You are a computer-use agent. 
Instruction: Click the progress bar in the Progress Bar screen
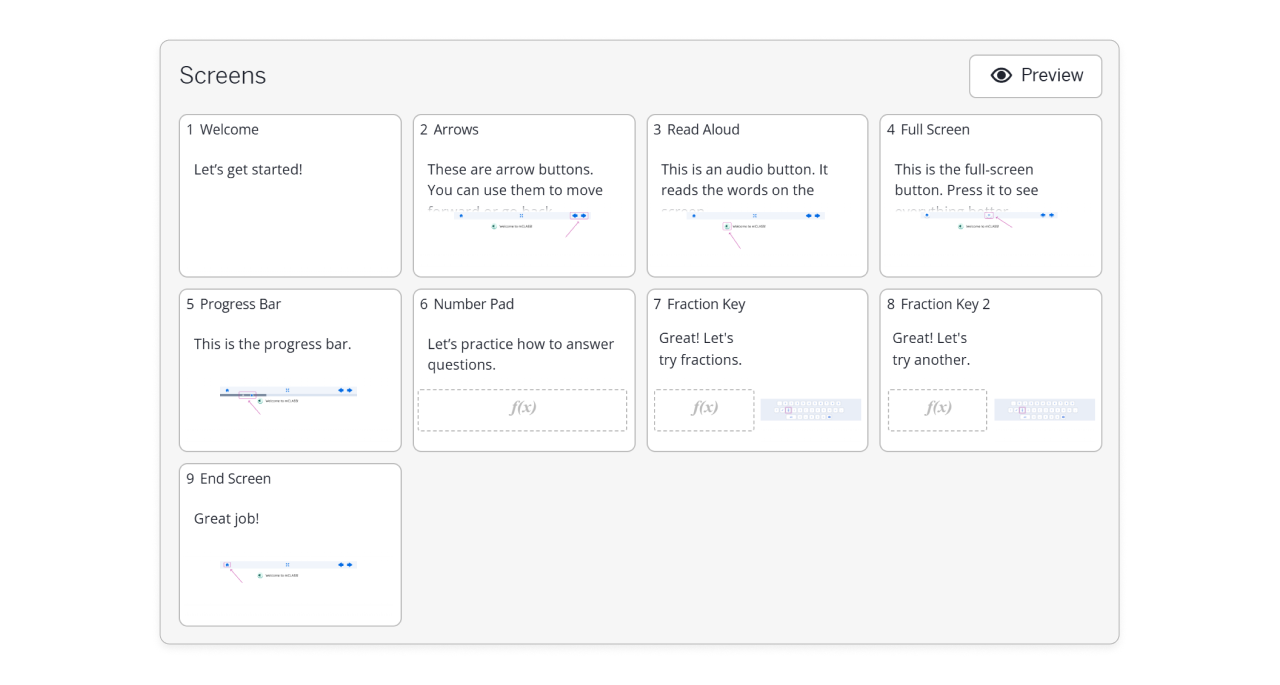247,395
